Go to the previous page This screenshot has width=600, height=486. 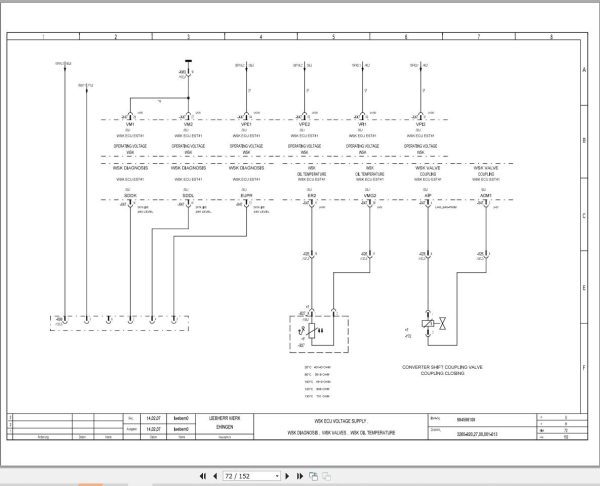[215, 476]
